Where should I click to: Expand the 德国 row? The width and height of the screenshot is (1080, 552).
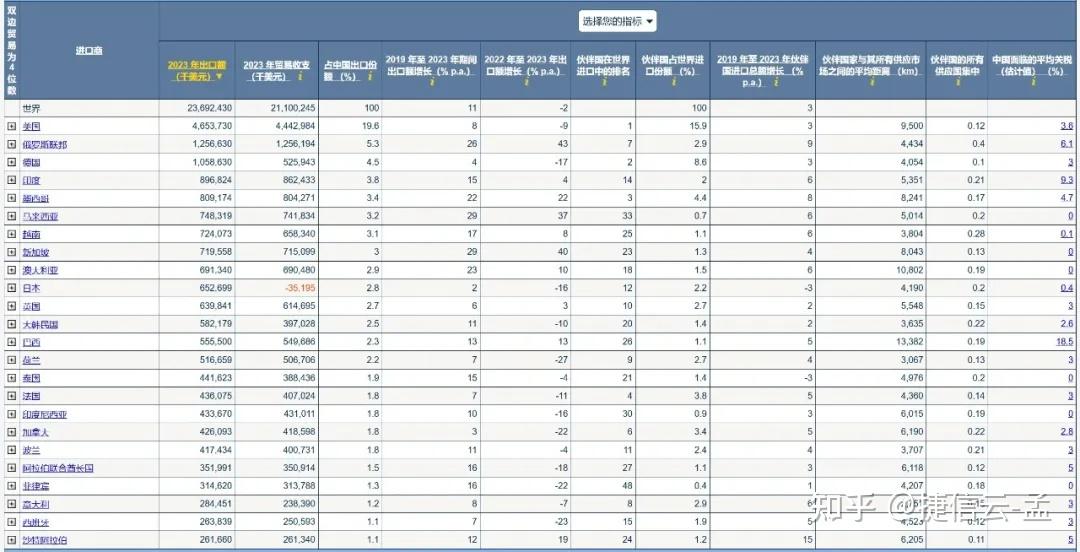point(12,162)
